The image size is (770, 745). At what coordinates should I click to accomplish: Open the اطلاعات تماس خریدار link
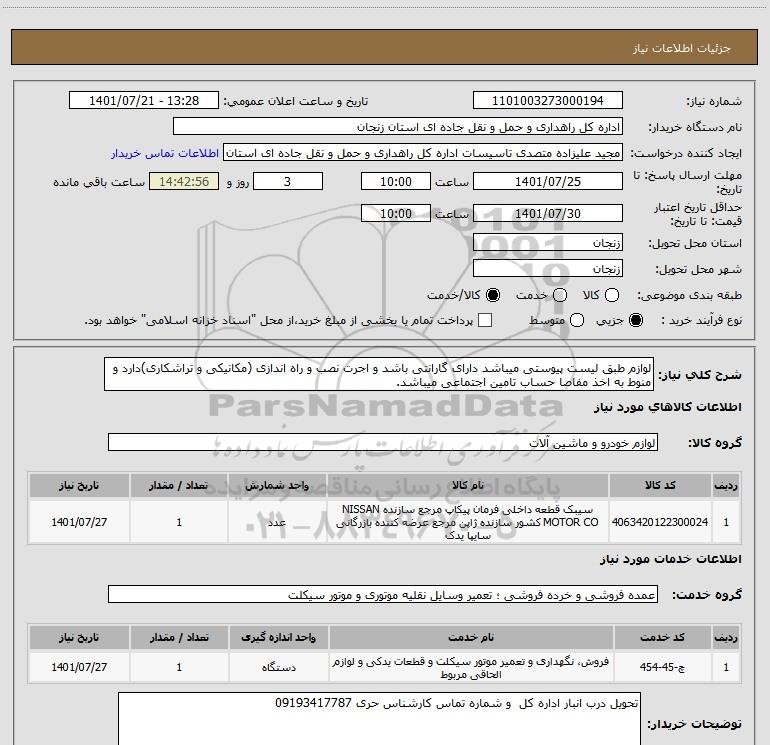(165, 153)
